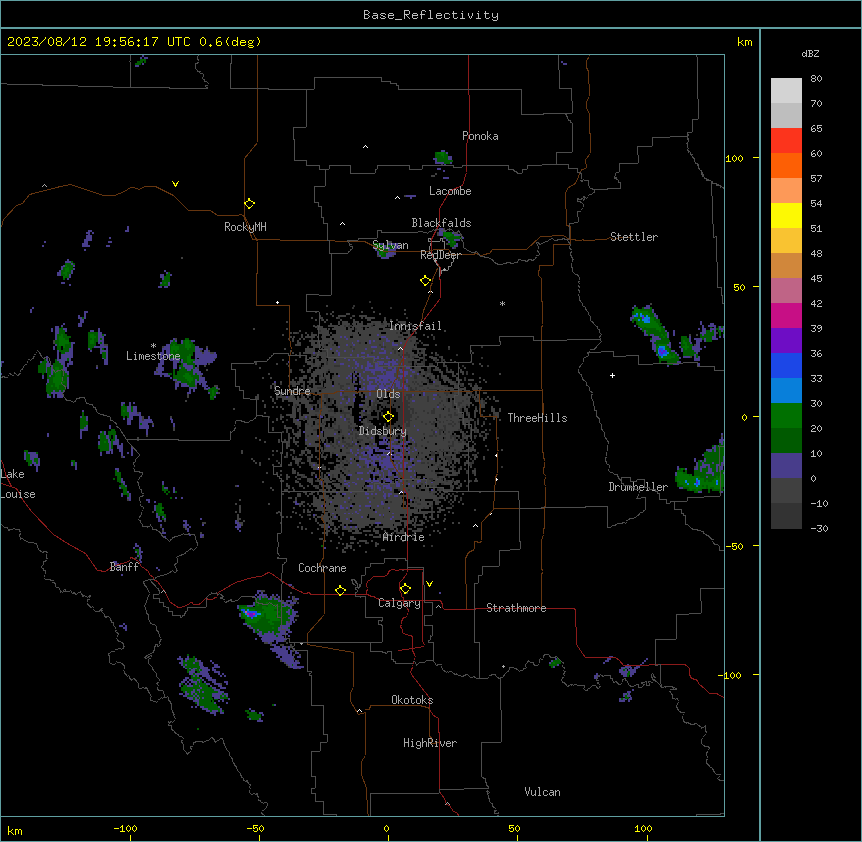
Task: Click the Sundre label
Action: coord(292,391)
